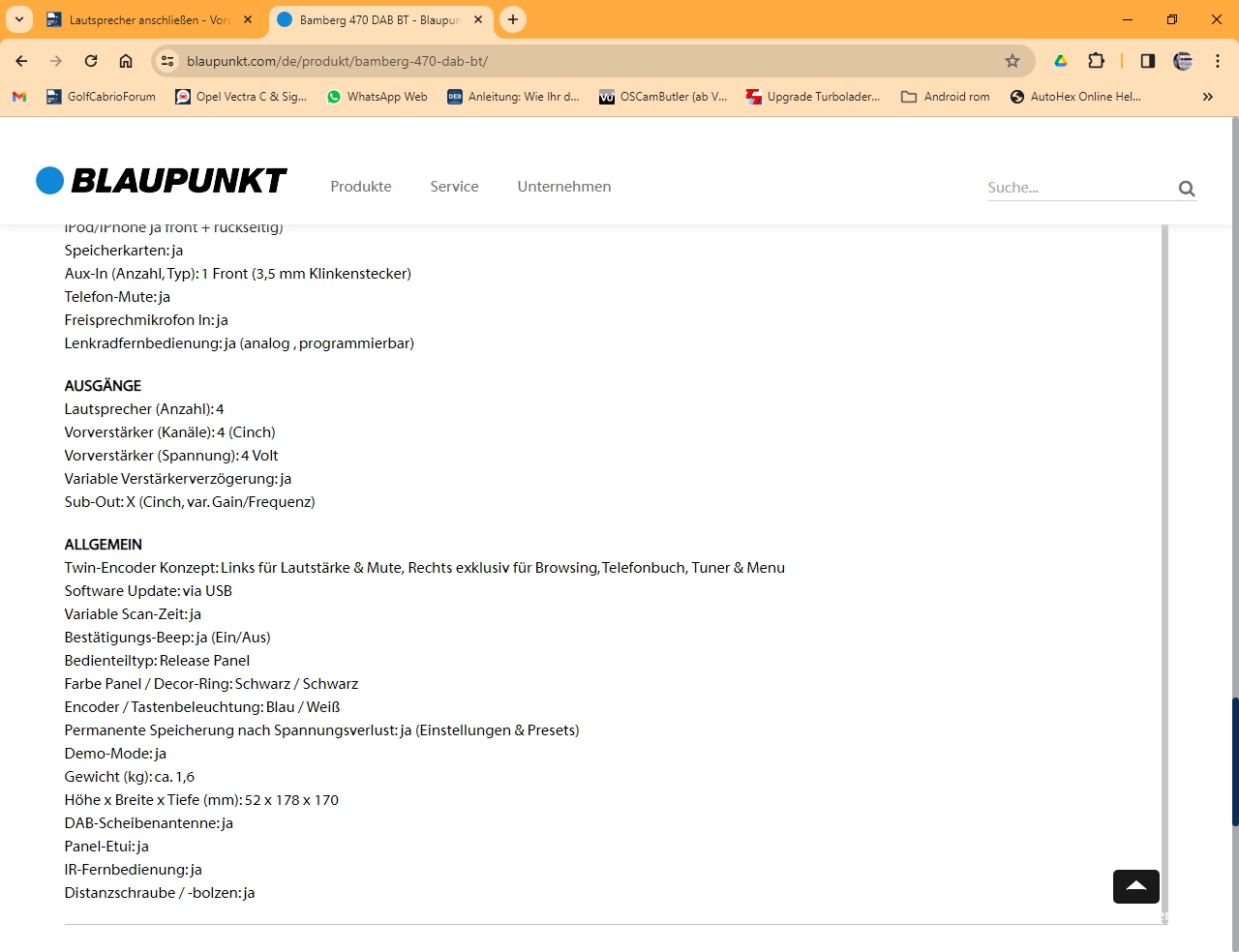1239x952 pixels.
Task: Open the Service navigation link
Action: click(x=454, y=187)
